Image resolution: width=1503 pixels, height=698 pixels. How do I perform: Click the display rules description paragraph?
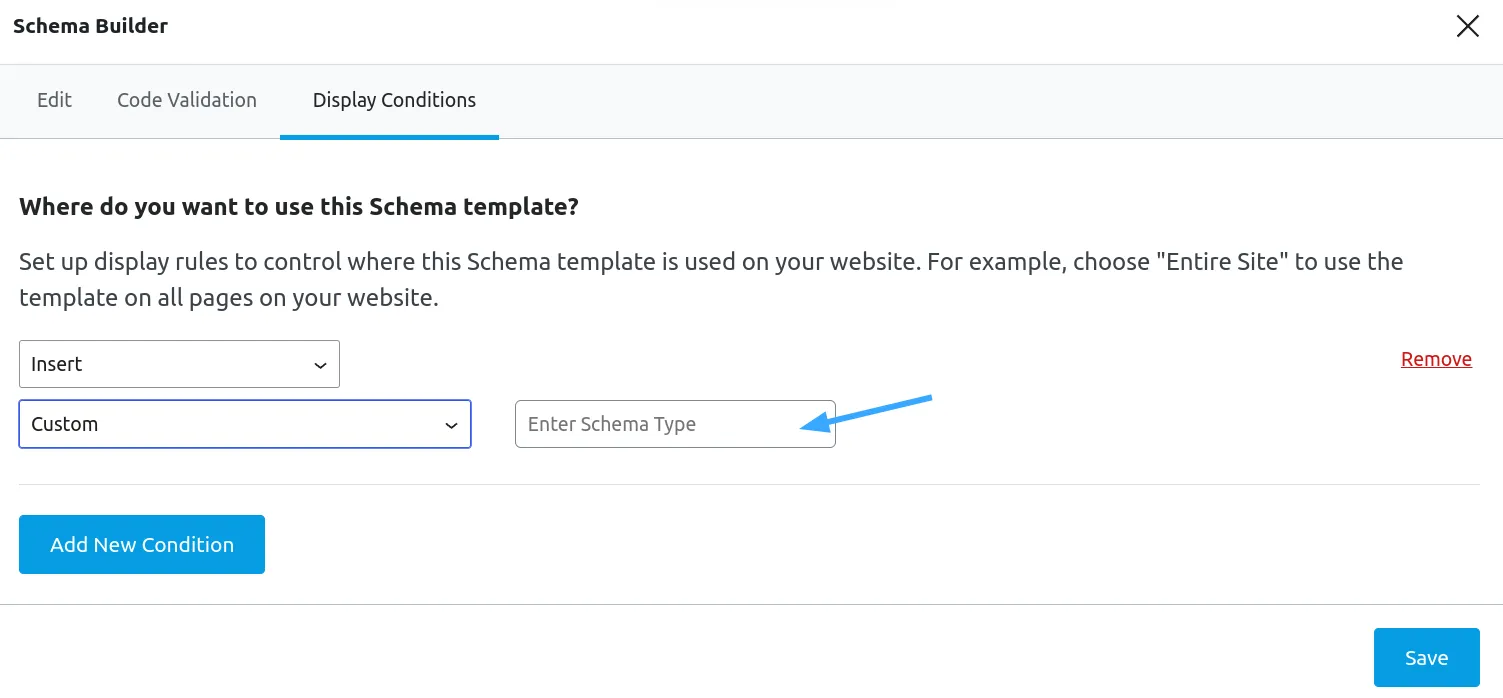point(711,280)
